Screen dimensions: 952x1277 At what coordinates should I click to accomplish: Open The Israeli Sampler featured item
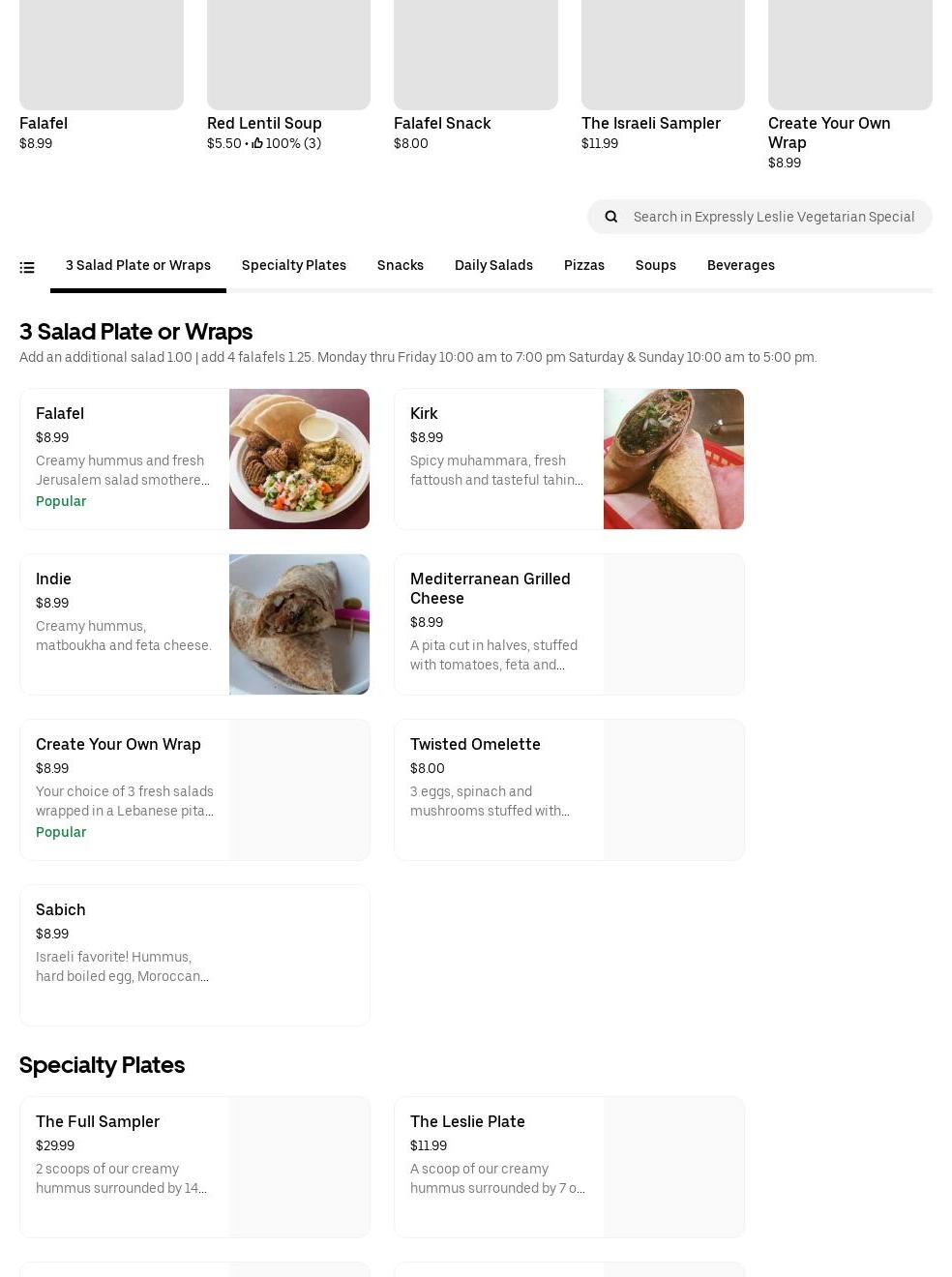pyautogui.click(x=650, y=123)
